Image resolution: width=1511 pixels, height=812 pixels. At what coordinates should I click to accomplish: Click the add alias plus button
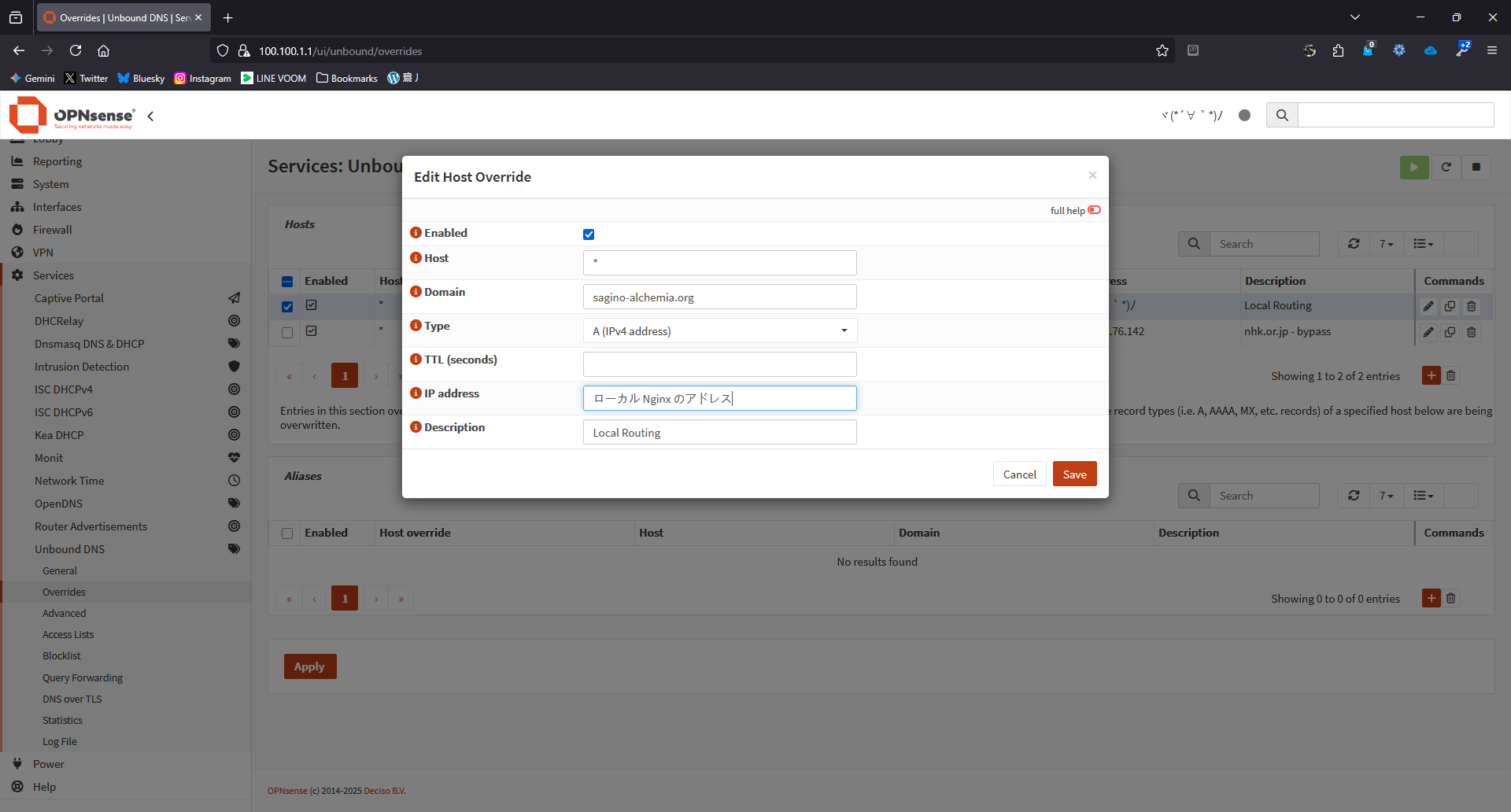pos(1431,599)
